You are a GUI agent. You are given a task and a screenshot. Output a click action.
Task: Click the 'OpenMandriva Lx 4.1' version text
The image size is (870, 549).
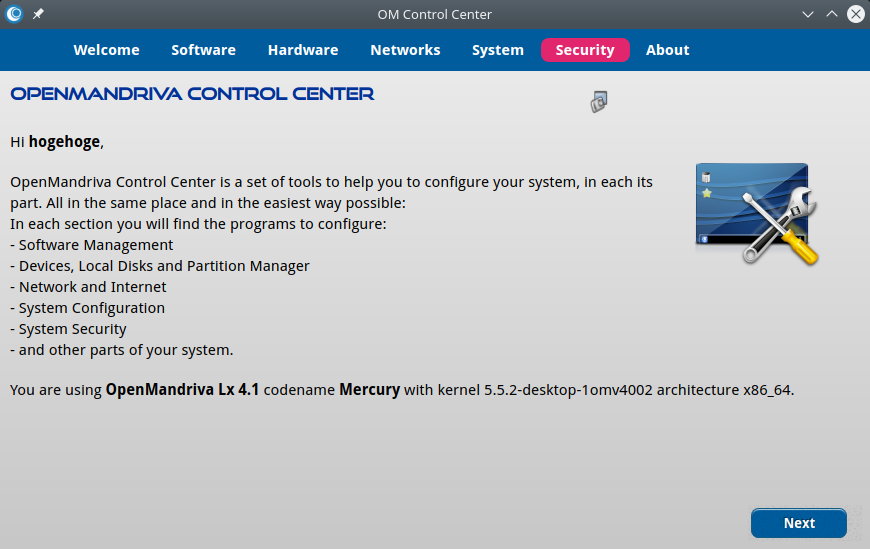pyautogui.click(x=183, y=390)
